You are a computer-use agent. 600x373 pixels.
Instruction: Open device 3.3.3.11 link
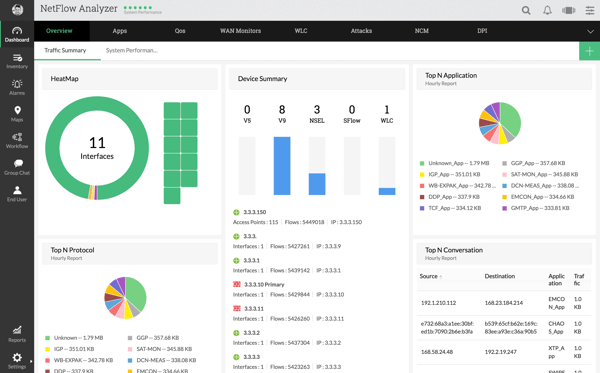[x=254, y=309]
